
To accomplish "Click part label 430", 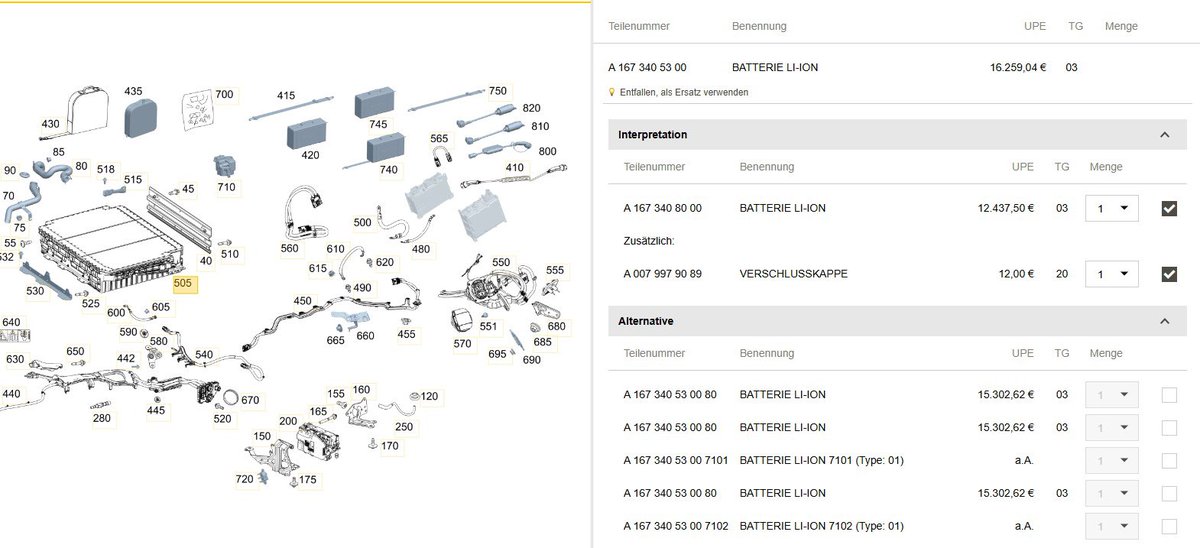I will point(50,124).
